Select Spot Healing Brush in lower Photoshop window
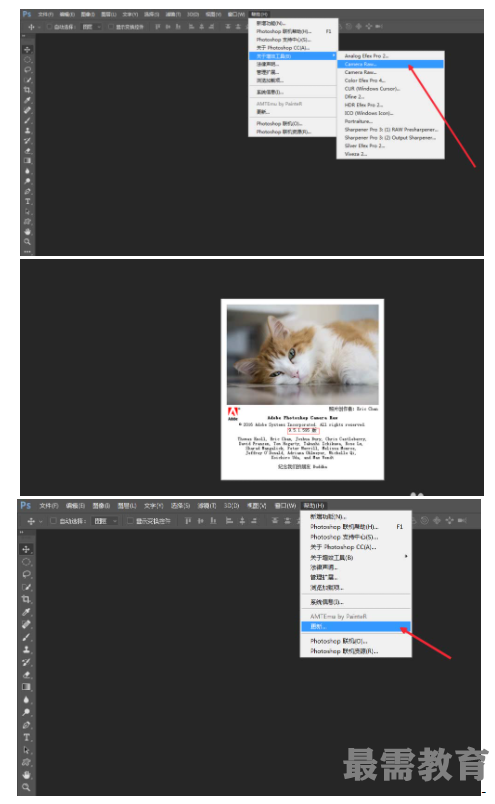 click(x=26, y=625)
